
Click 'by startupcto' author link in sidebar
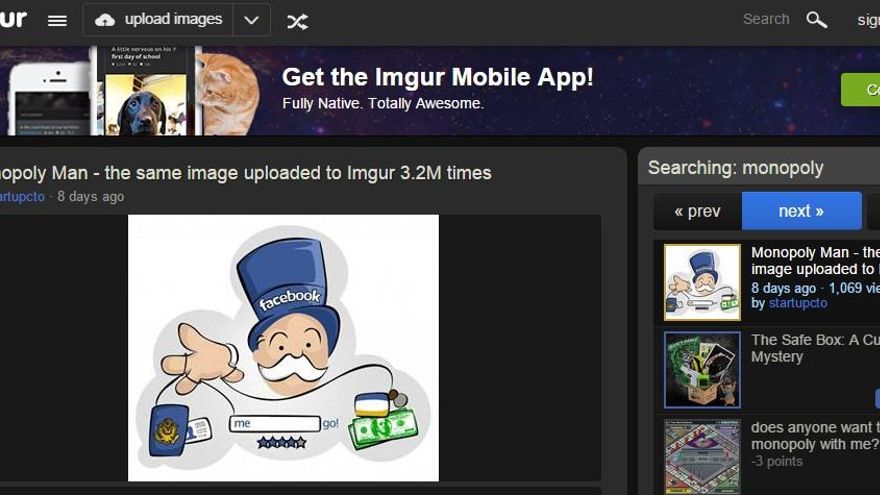789,303
